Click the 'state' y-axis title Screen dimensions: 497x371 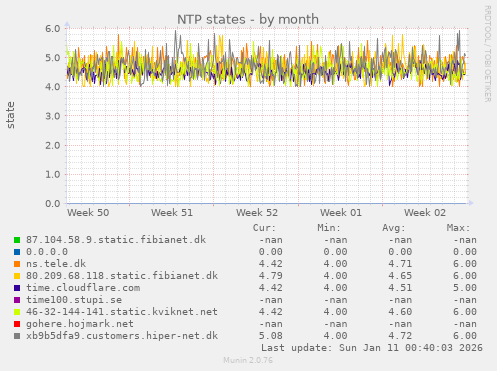[x=10, y=115]
